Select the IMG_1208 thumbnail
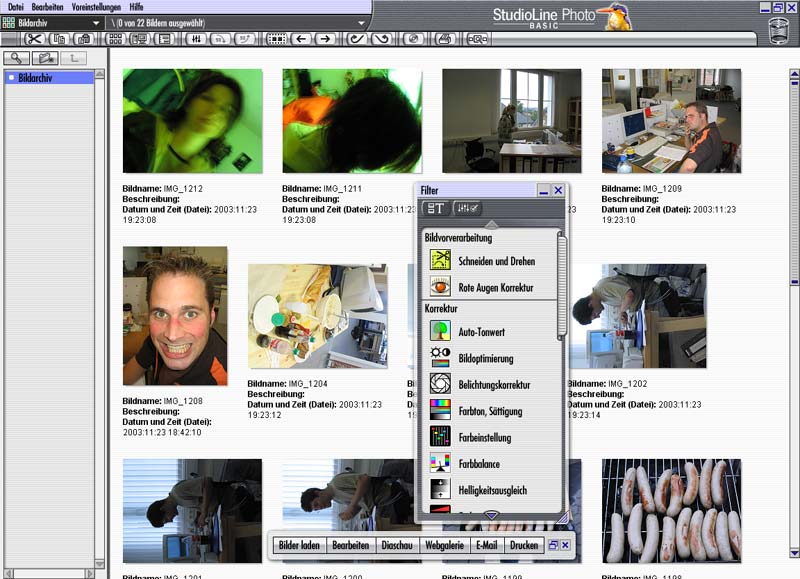The image size is (800, 579). point(175,316)
